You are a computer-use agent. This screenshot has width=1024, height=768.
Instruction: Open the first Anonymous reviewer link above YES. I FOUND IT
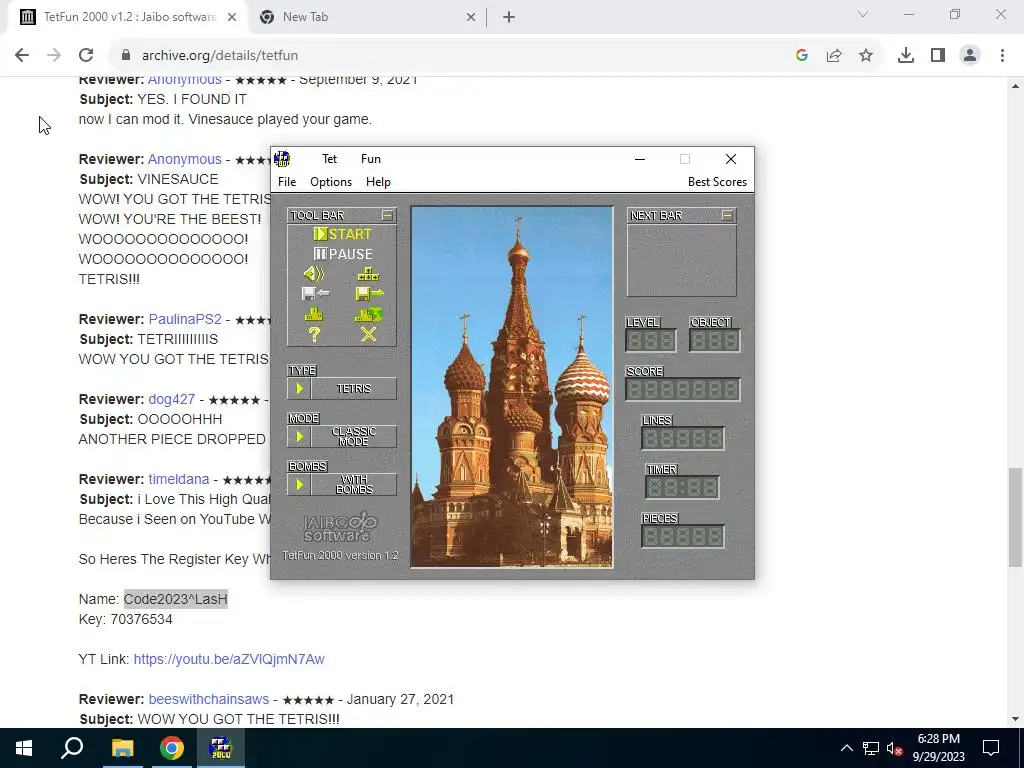(184, 80)
